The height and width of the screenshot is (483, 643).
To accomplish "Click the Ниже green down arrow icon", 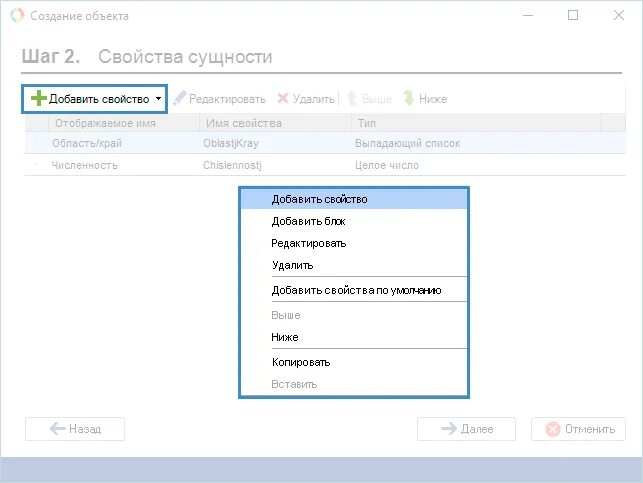I will [x=408, y=98].
